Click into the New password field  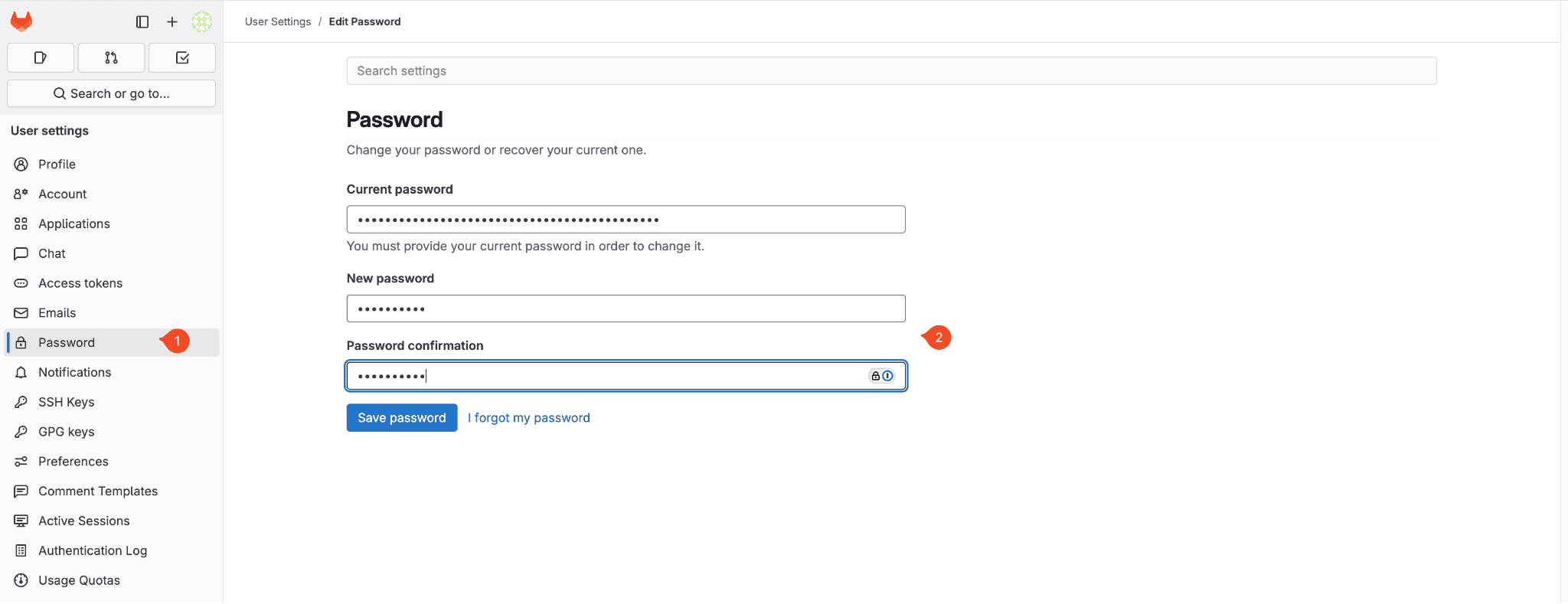(x=626, y=309)
